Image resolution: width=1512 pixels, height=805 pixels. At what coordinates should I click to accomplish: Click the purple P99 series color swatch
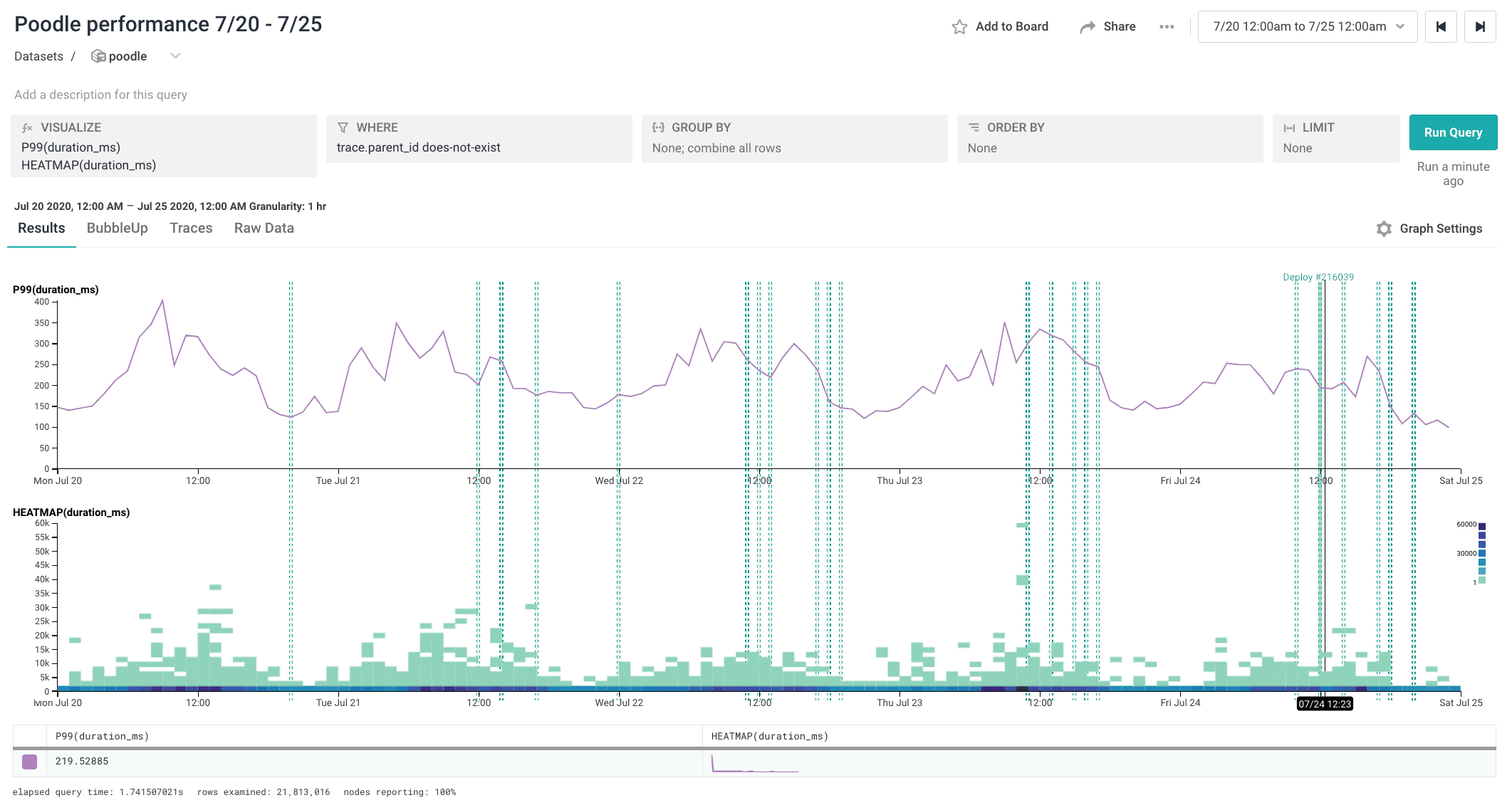[x=29, y=762]
